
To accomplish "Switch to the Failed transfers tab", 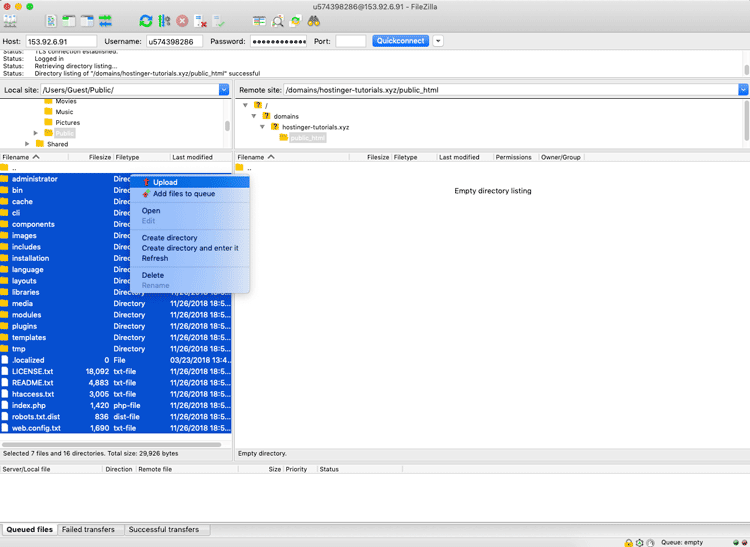I will point(88,529).
